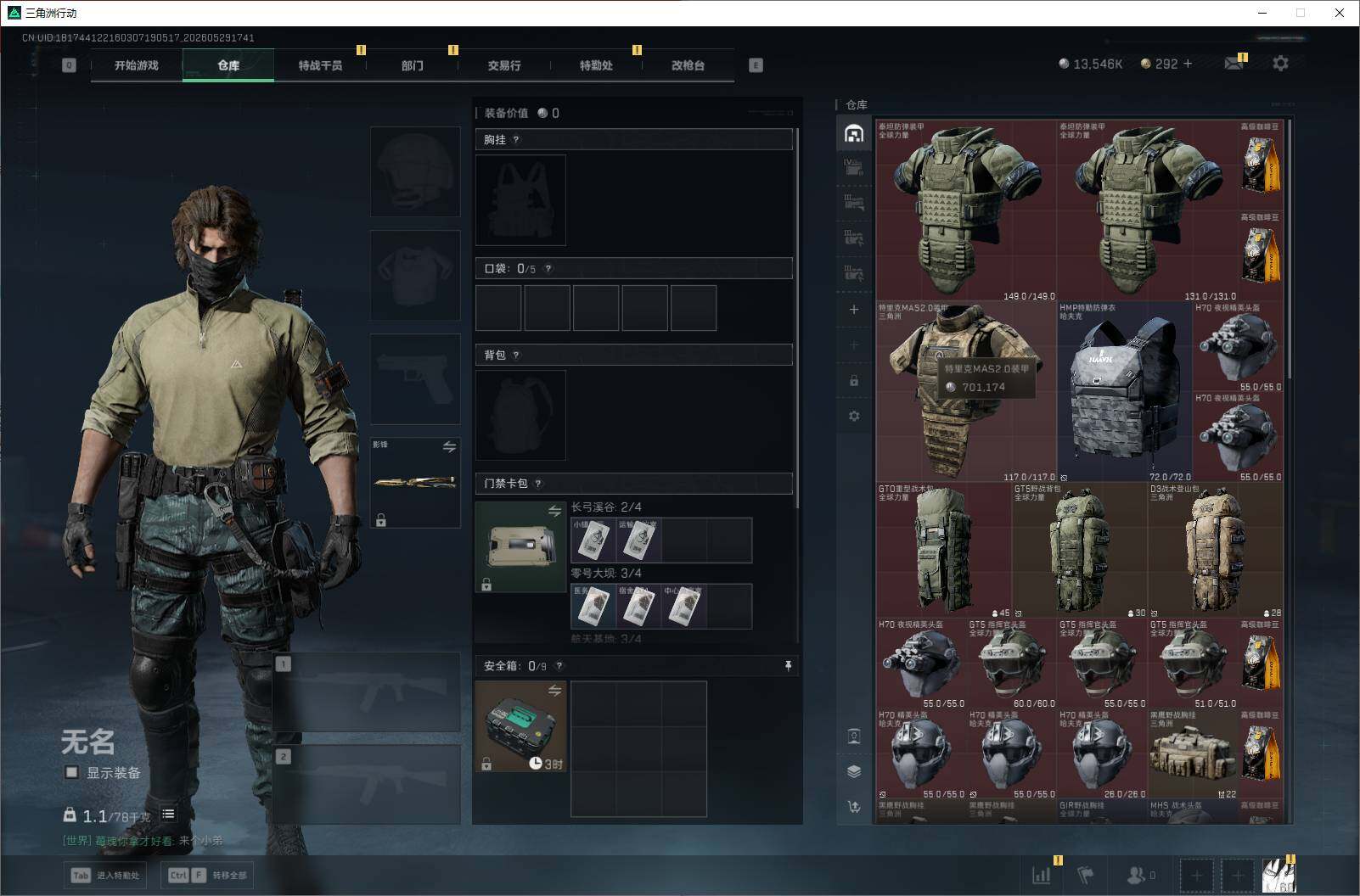Viewport: 1360px width, 896px height.
Task: Click the lock icon on 影锋 melee slot
Action: coord(381,520)
